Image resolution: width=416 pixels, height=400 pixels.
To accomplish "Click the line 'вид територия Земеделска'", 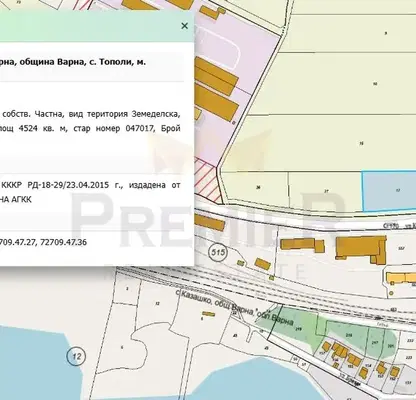I will point(125,114).
